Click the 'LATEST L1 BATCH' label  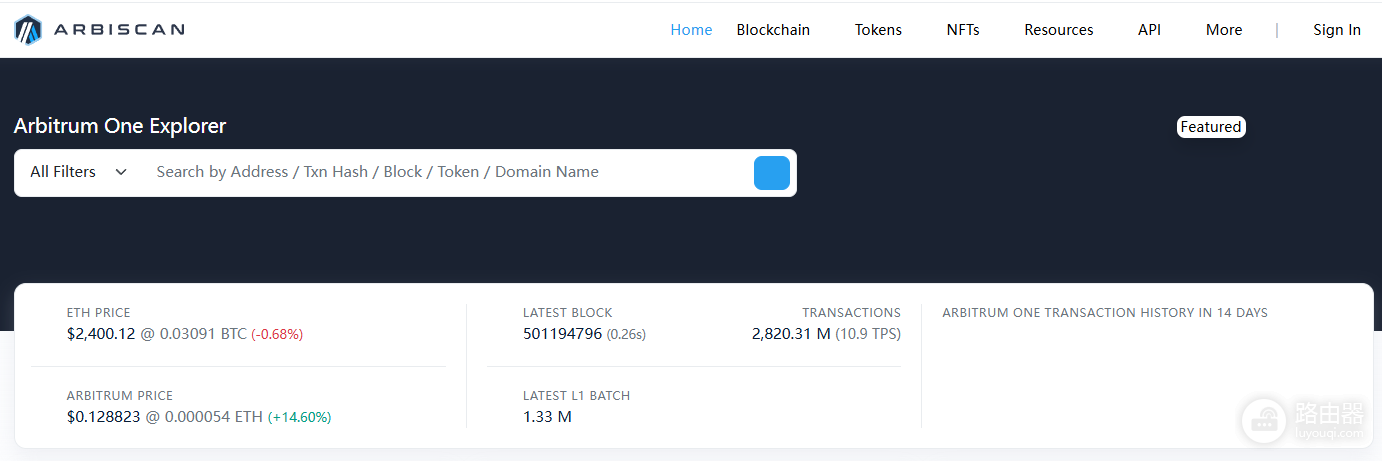577,396
